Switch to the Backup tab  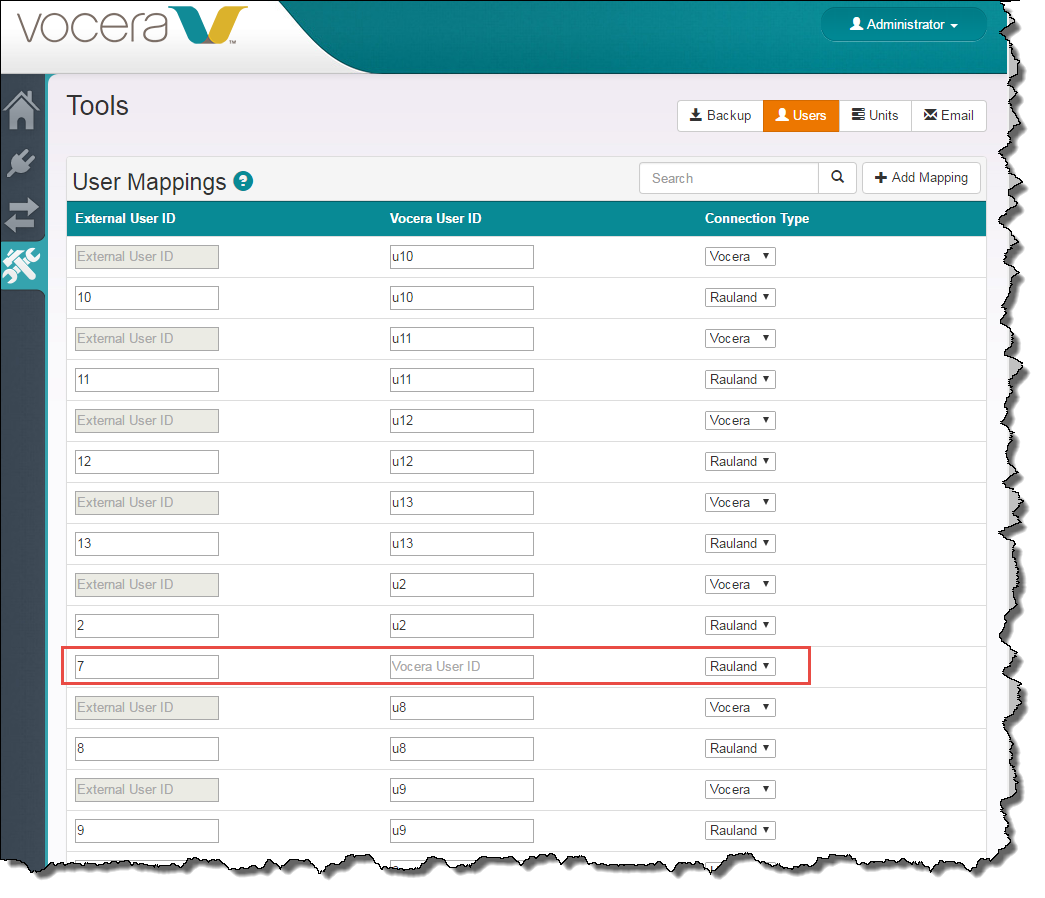pos(720,115)
